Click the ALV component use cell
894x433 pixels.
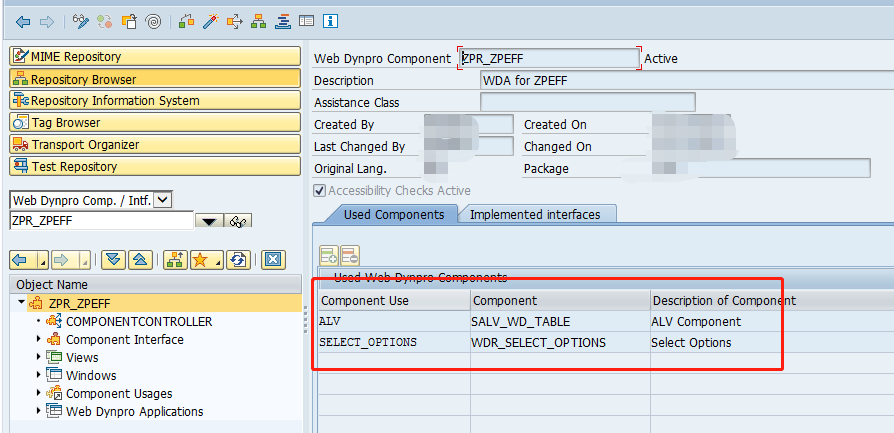click(x=394, y=321)
